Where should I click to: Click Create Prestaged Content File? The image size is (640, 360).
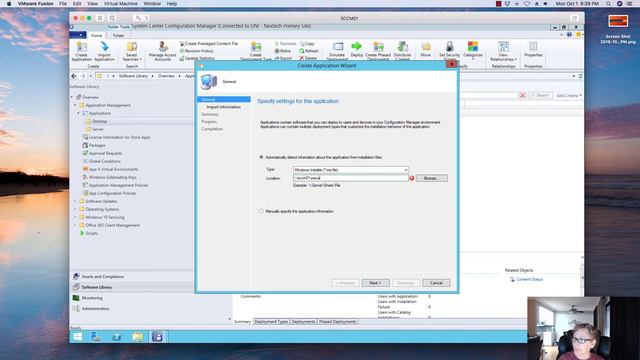click(x=209, y=43)
